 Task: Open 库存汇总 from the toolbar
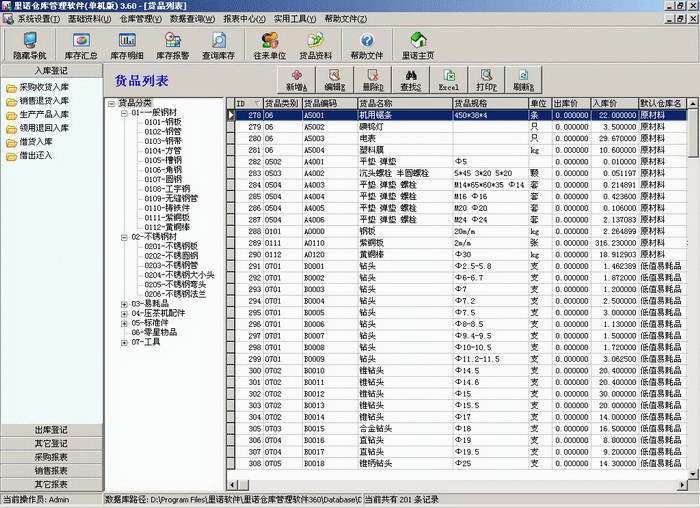(x=82, y=46)
